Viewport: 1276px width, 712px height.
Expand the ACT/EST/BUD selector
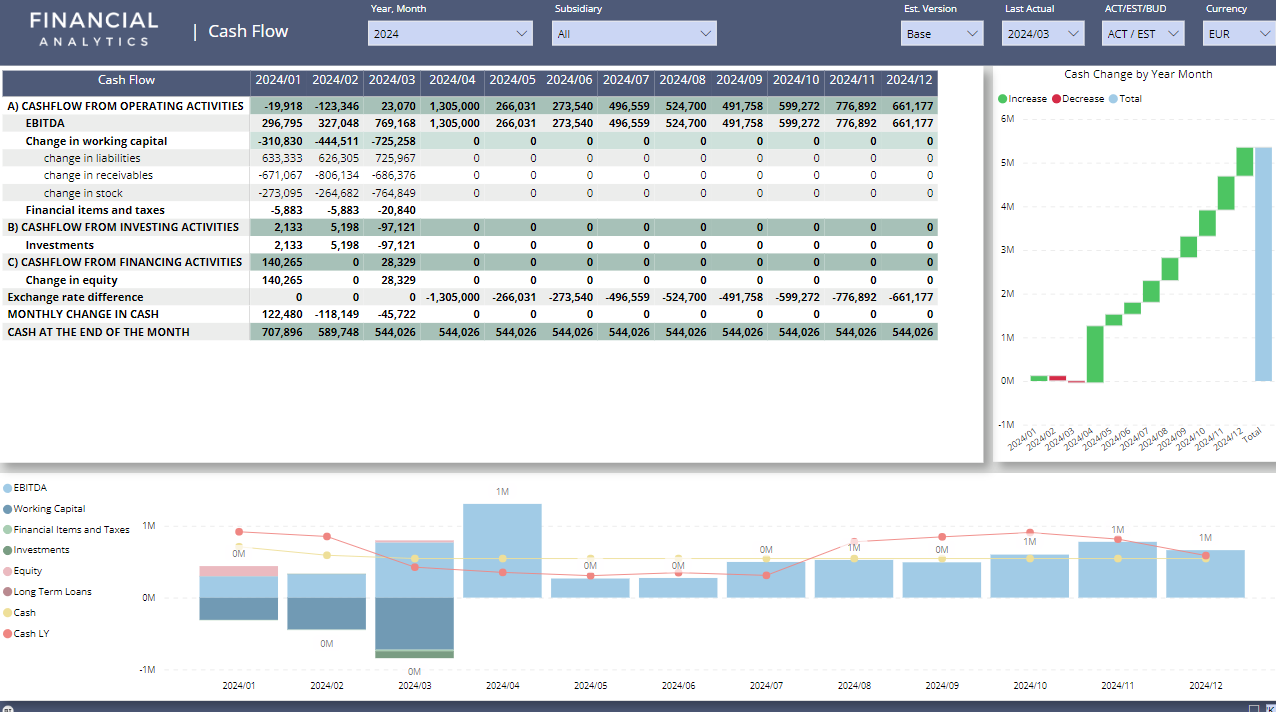[1144, 34]
